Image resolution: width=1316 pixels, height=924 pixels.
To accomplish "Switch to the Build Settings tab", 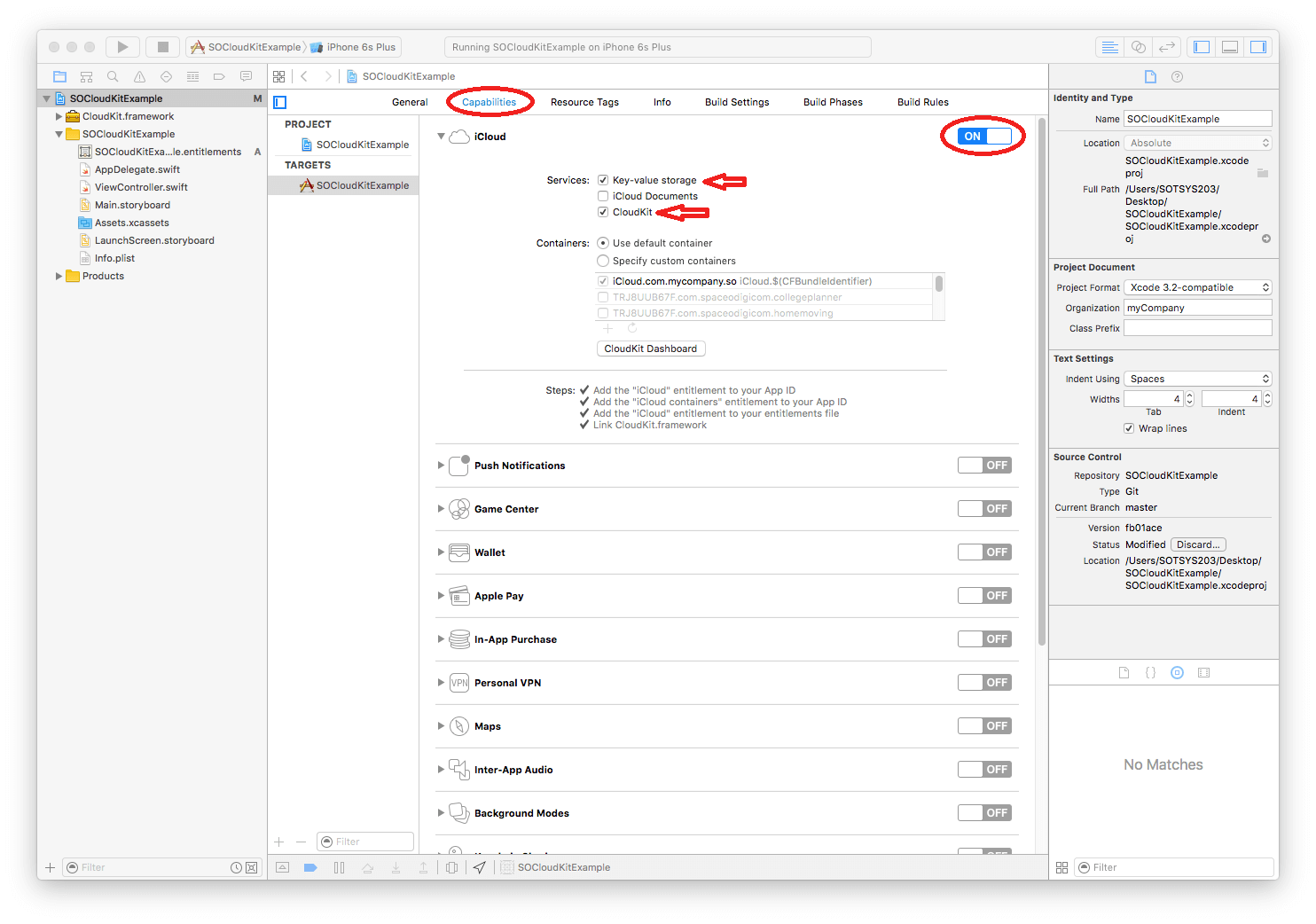I will point(737,102).
